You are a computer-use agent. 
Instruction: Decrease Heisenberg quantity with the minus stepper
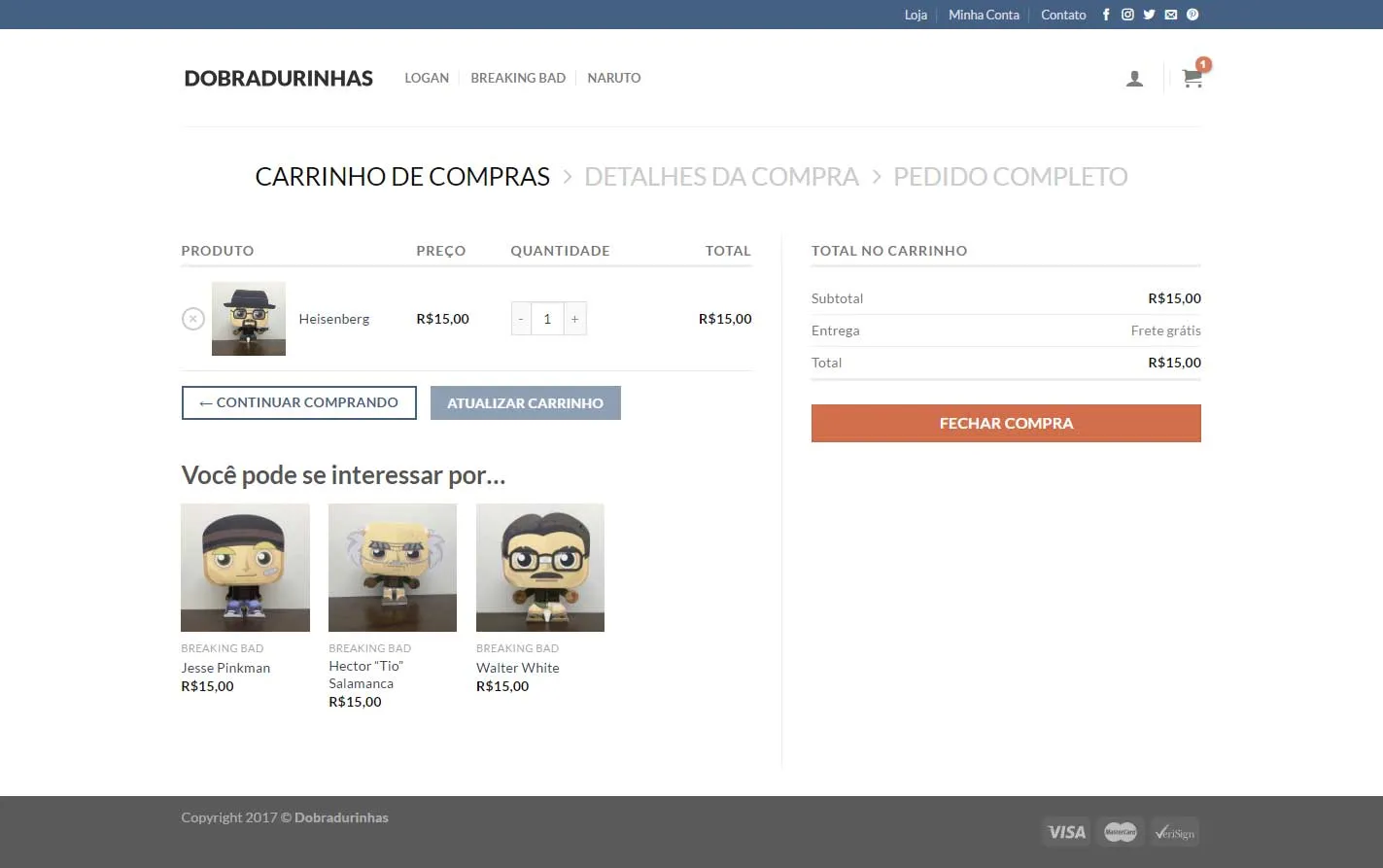pyautogui.click(x=520, y=318)
